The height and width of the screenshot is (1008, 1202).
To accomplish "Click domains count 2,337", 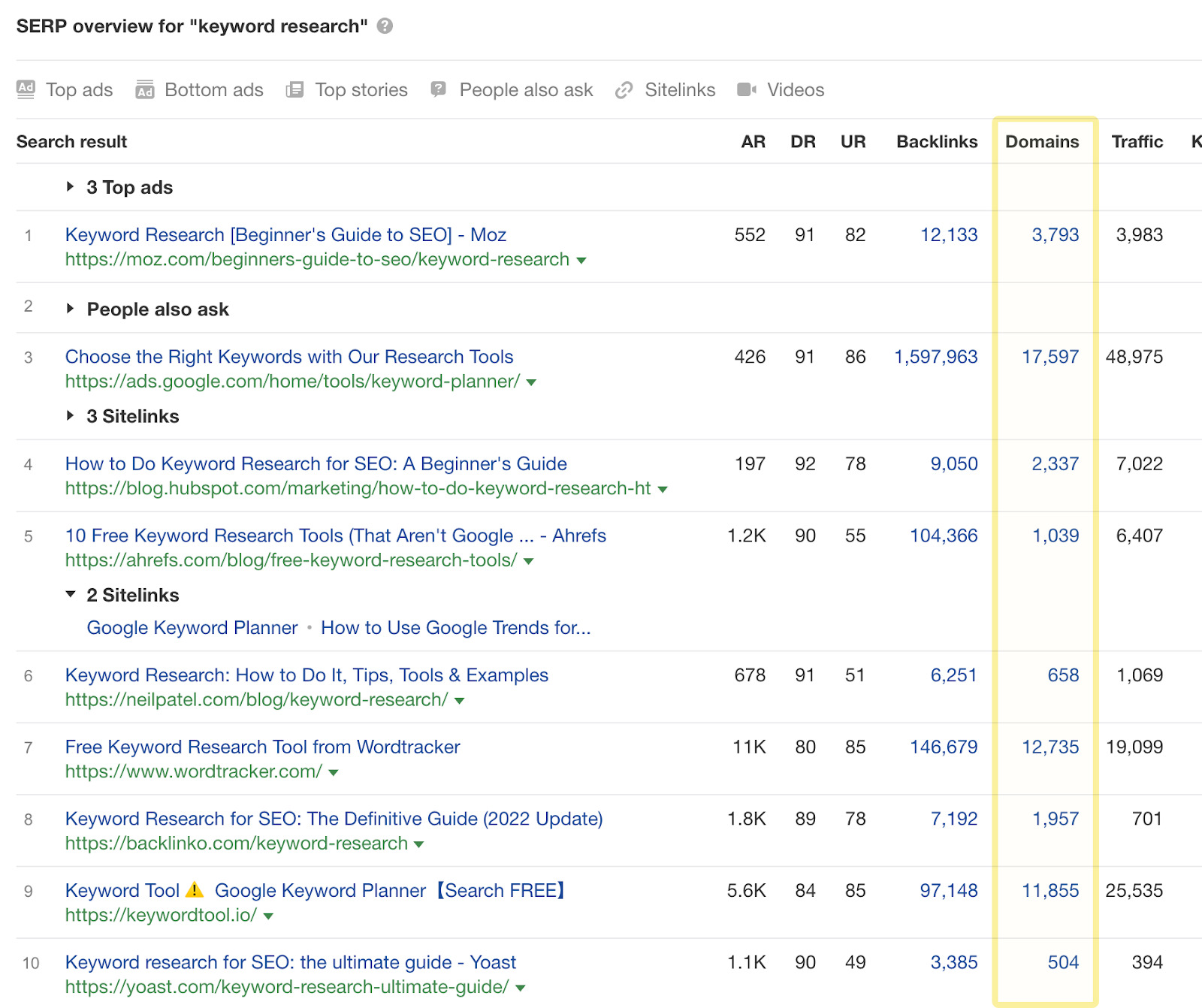I will (1056, 463).
